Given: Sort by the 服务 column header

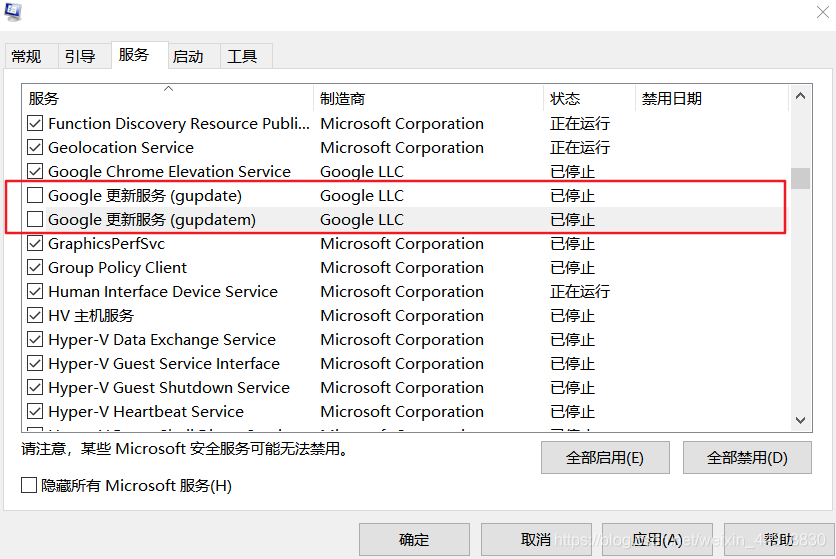Looking at the screenshot, I should pyautogui.click(x=167, y=98).
